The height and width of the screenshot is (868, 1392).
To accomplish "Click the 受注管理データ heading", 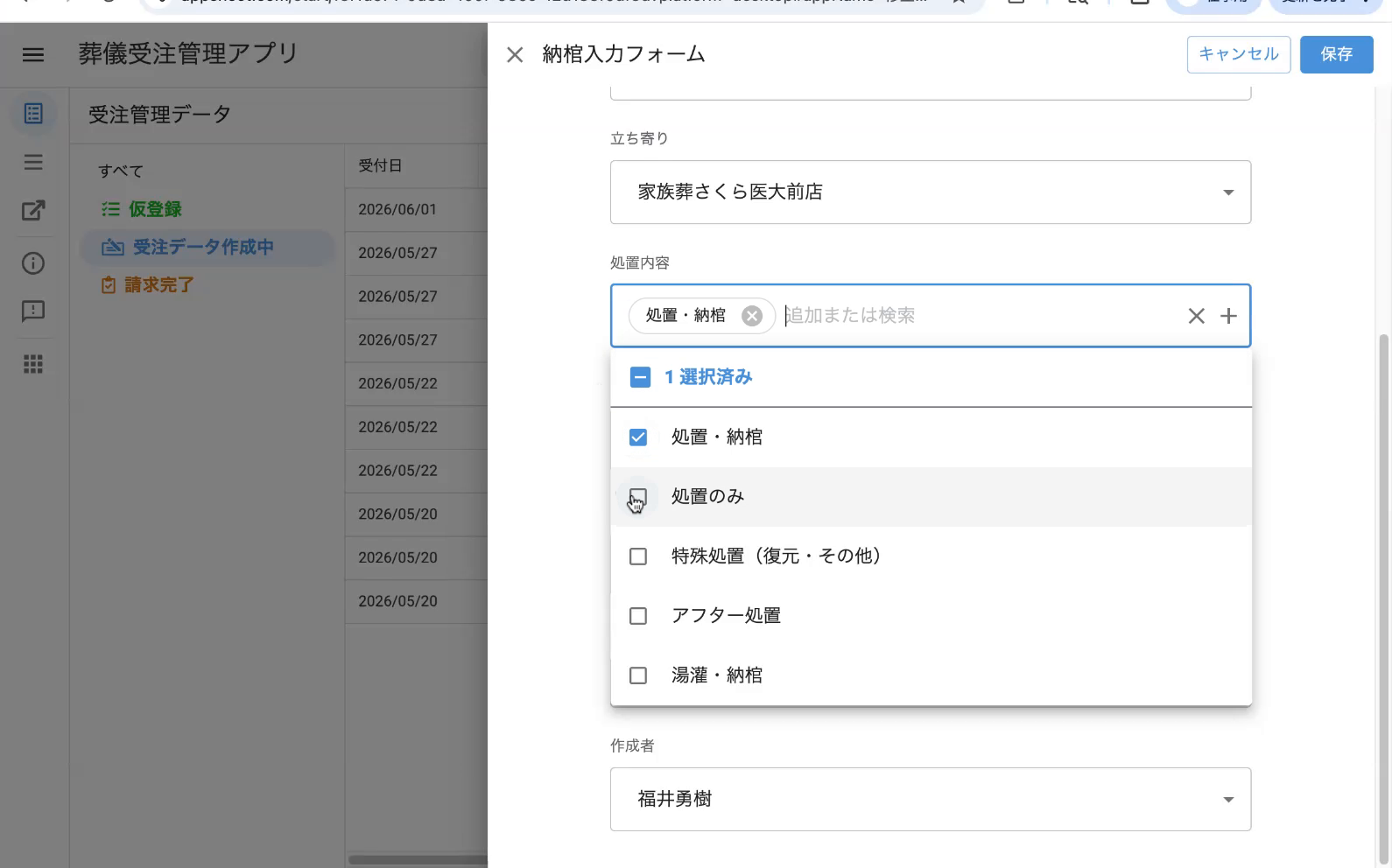I will (159, 115).
